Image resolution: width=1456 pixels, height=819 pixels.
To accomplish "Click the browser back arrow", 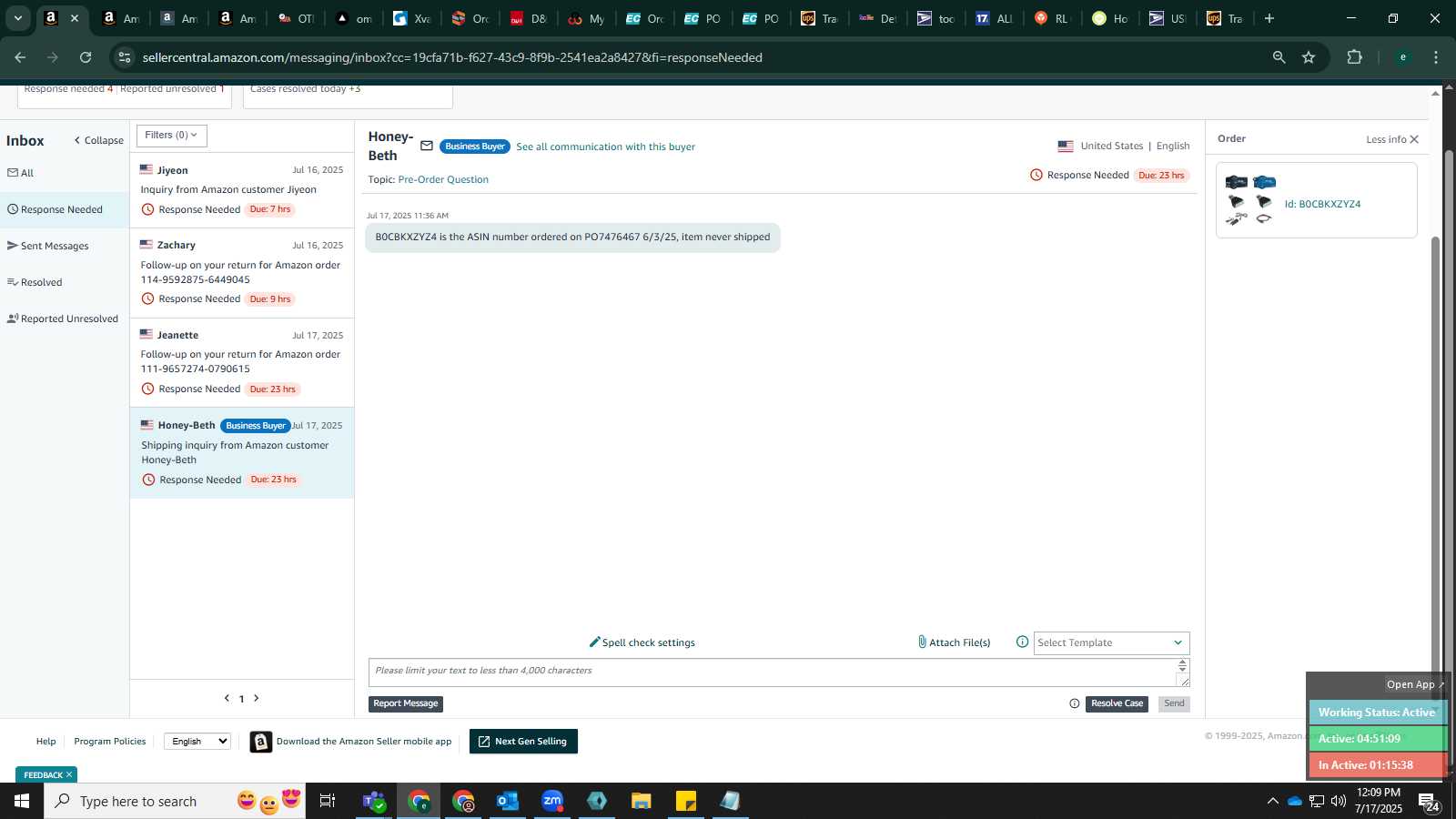I will [20, 57].
